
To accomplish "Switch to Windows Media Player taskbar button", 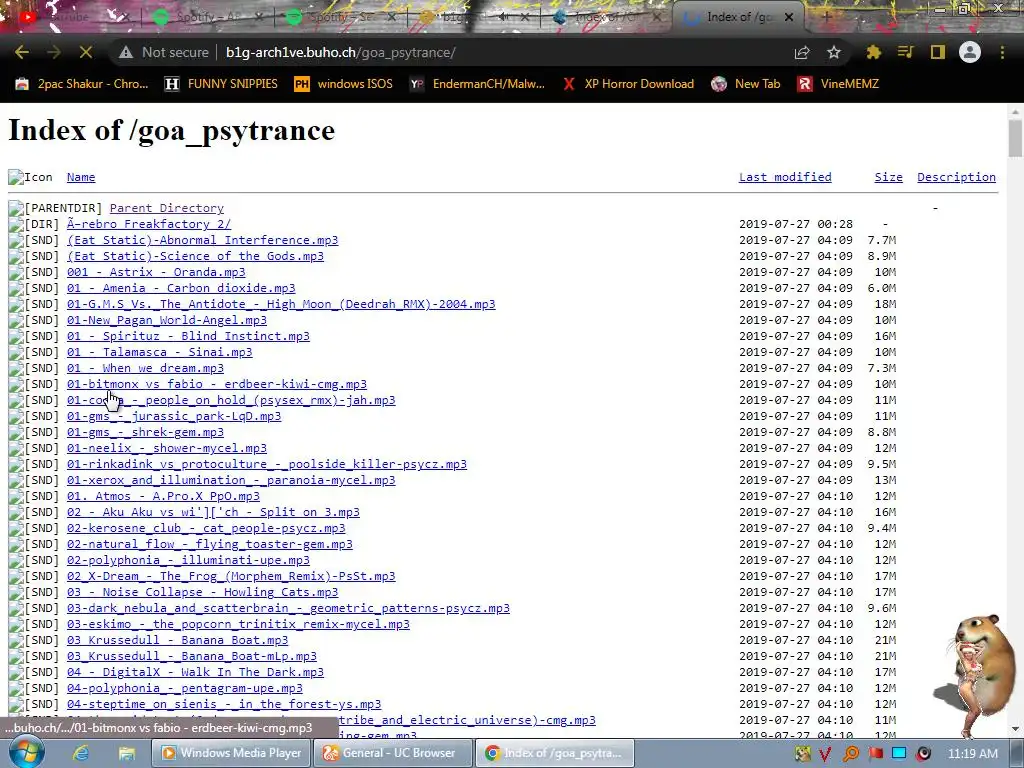I will 231,753.
